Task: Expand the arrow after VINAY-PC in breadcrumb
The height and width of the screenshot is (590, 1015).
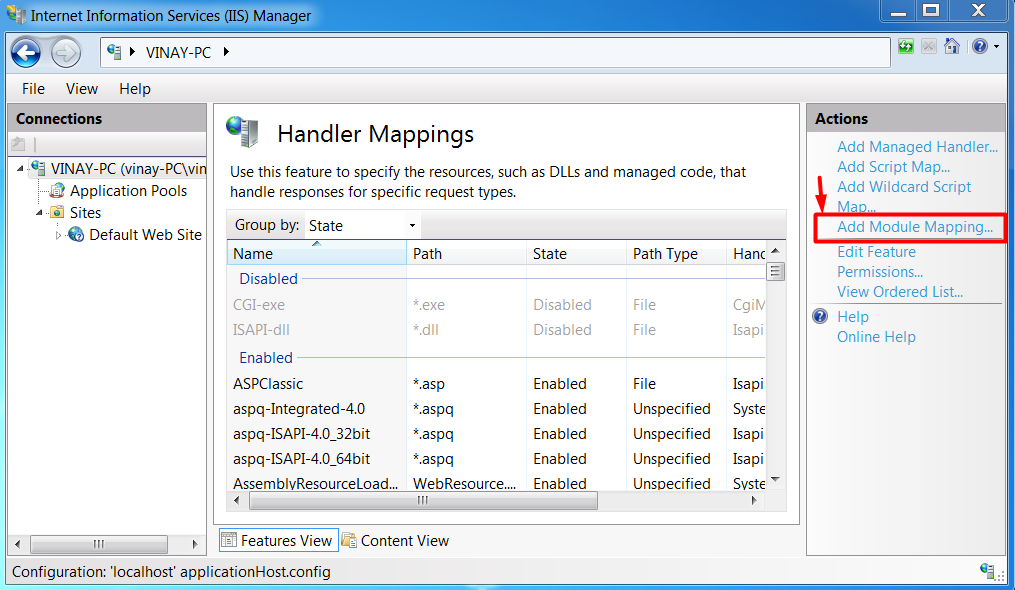Action: tap(226, 52)
